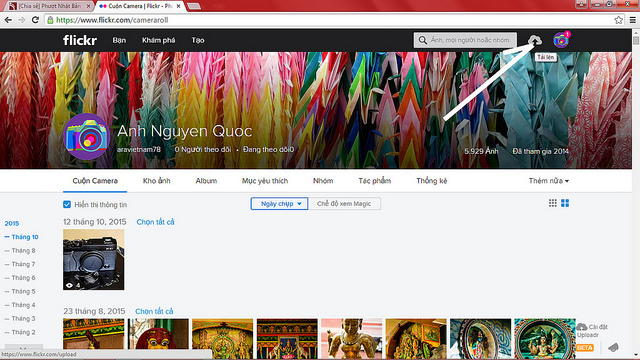Click the megaphone feedback icon
This screenshot has width=640, height=360.
tap(613, 347)
